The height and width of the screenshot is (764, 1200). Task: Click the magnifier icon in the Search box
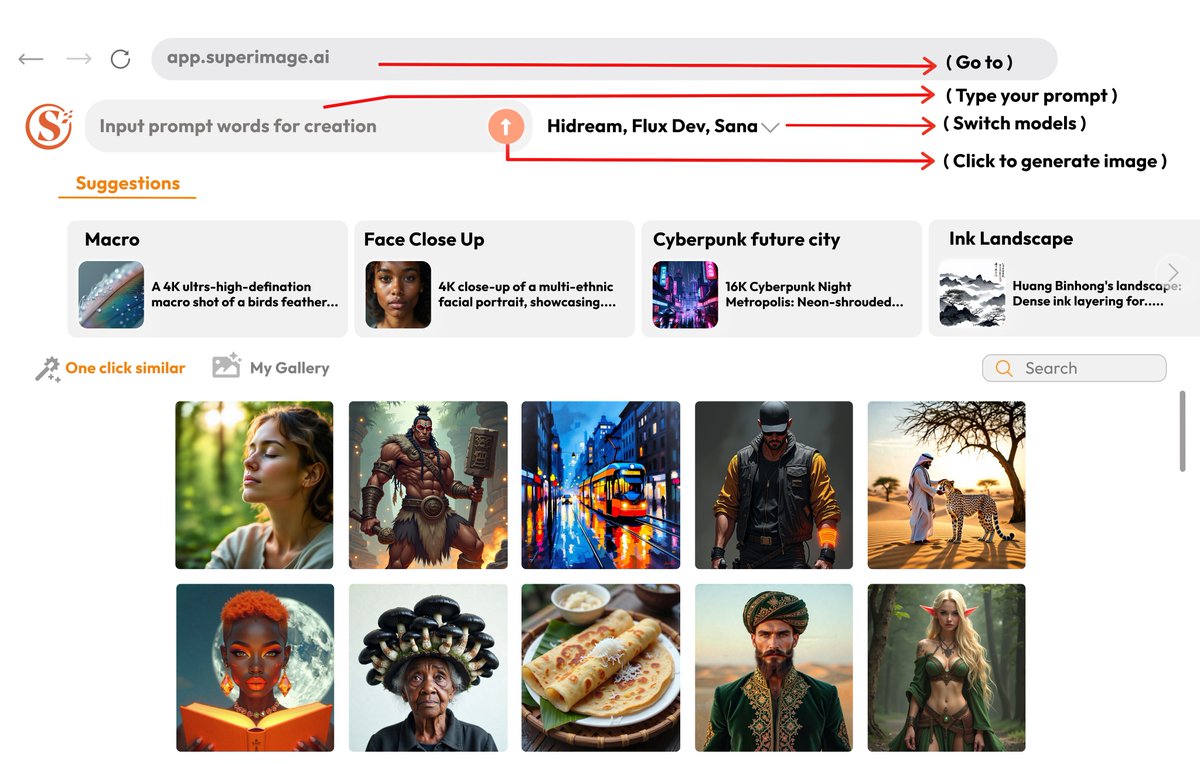pos(1004,369)
